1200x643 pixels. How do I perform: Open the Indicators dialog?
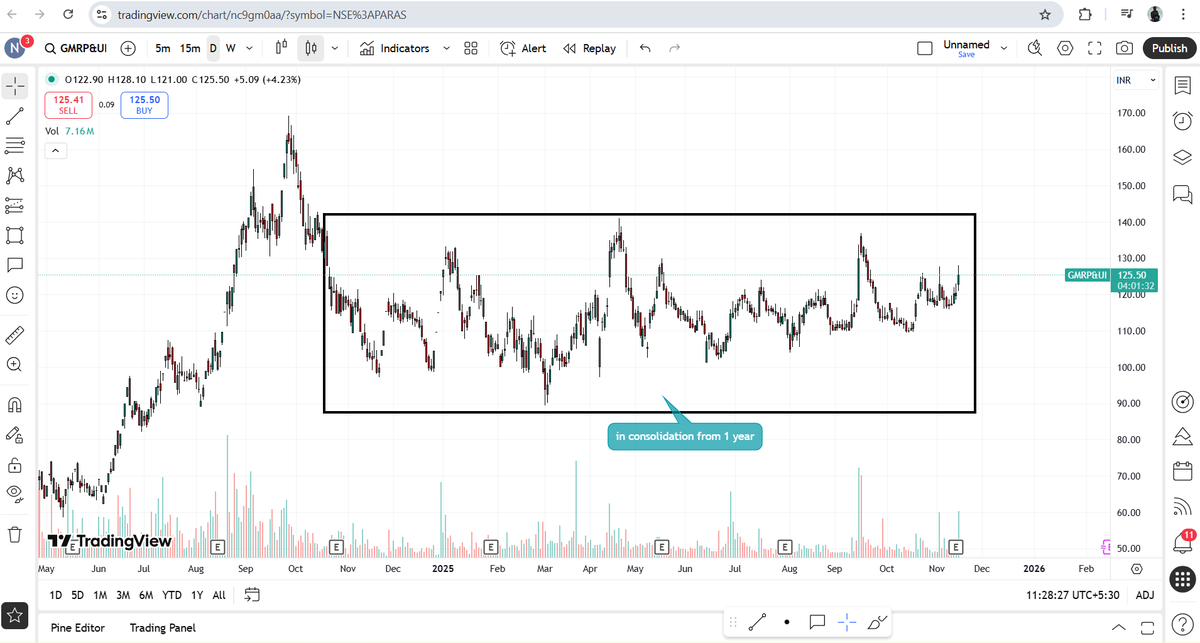tap(394, 48)
